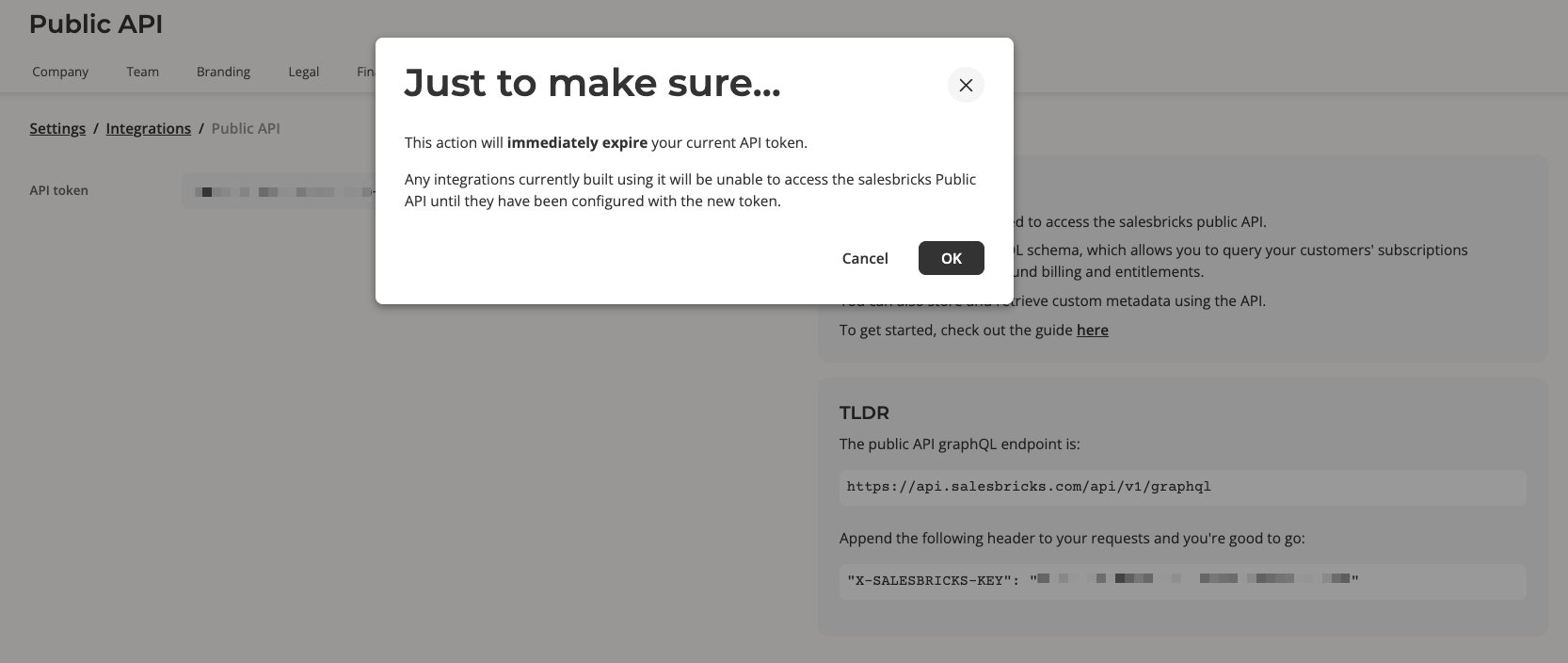This screenshot has height=663, width=1568.
Task: Click the X-SALESBRICKS-KEY header code block
Action: (x=1182, y=581)
